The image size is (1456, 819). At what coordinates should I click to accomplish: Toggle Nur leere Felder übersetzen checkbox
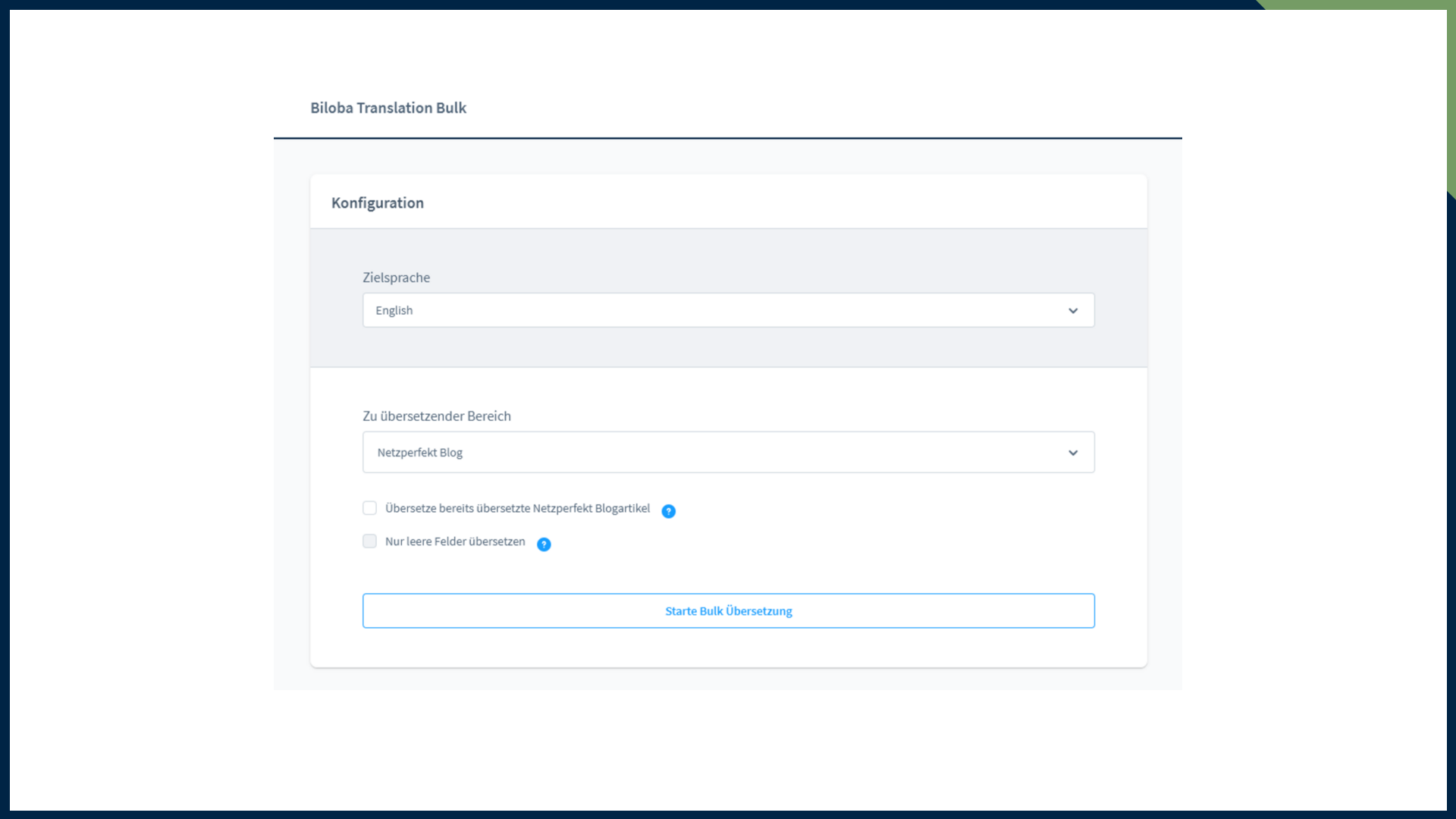(369, 541)
